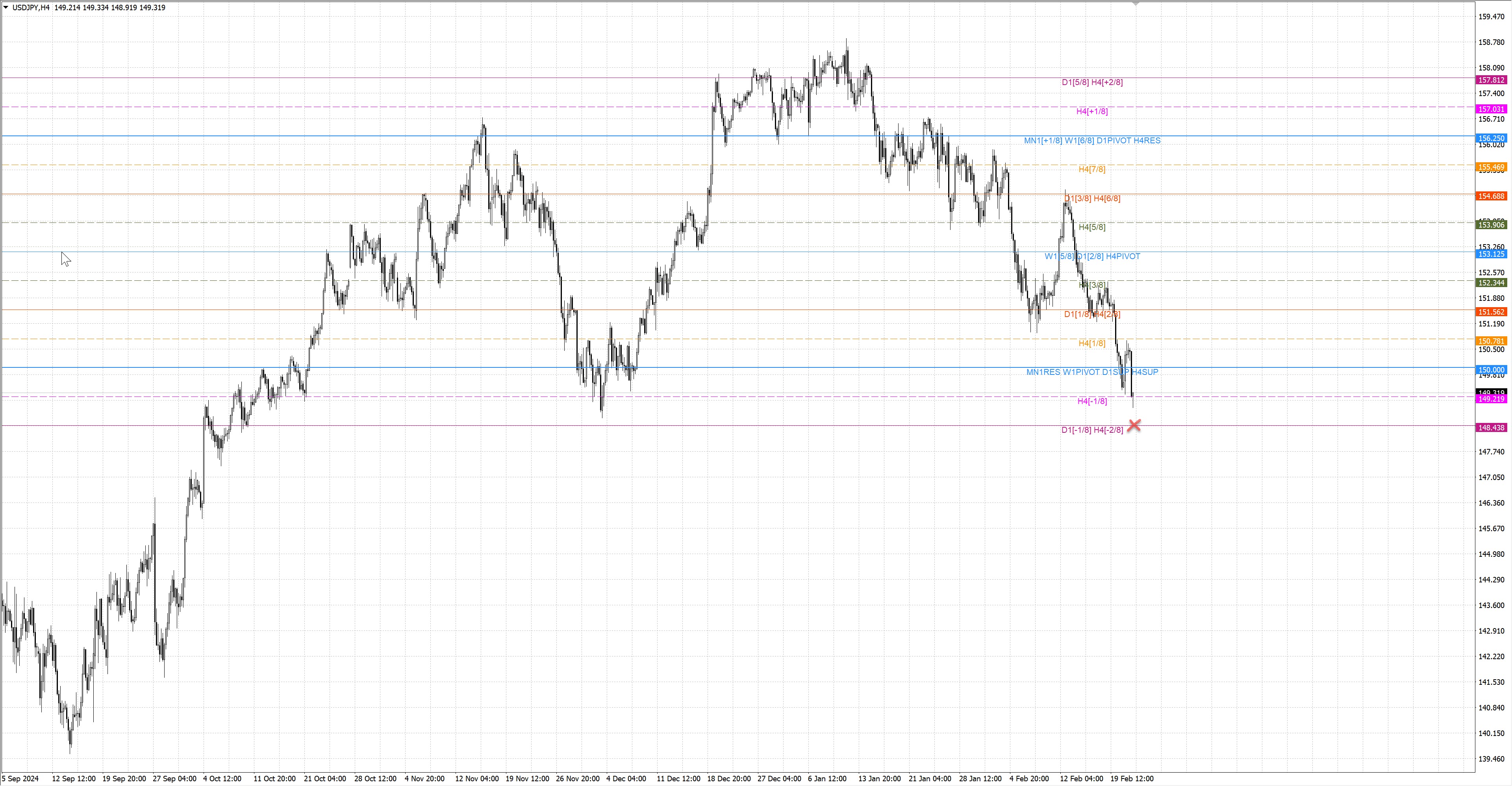
Task: Select the green 153.906 price tag
Action: pyautogui.click(x=1491, y=225)
